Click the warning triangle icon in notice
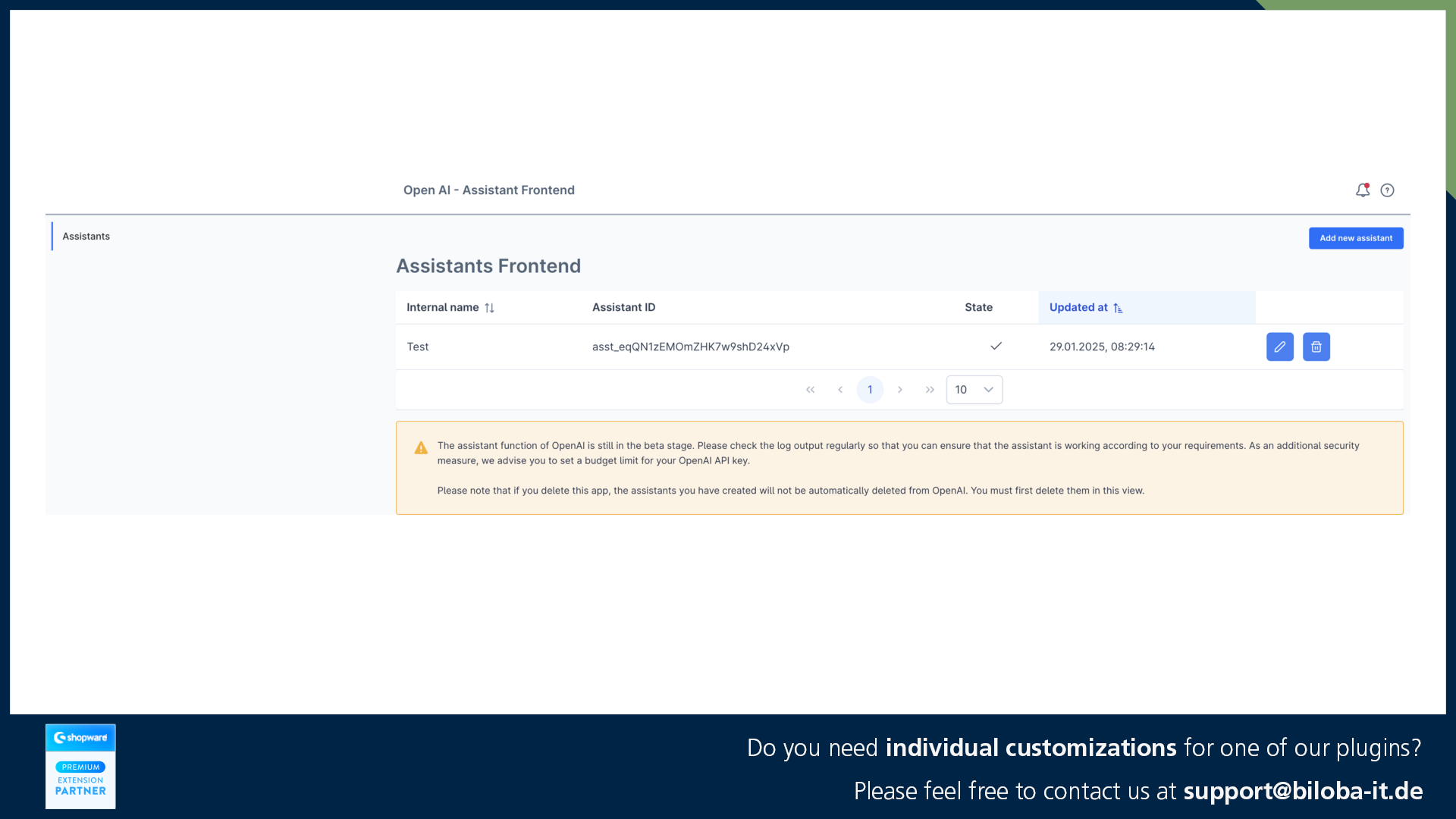1456x819 pixels. click(x=421, y=448)
